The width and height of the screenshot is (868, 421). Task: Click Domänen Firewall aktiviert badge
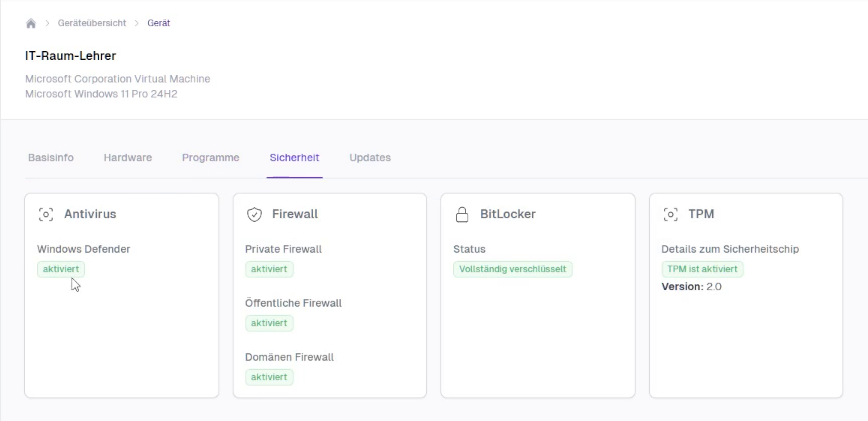point(269,377)
